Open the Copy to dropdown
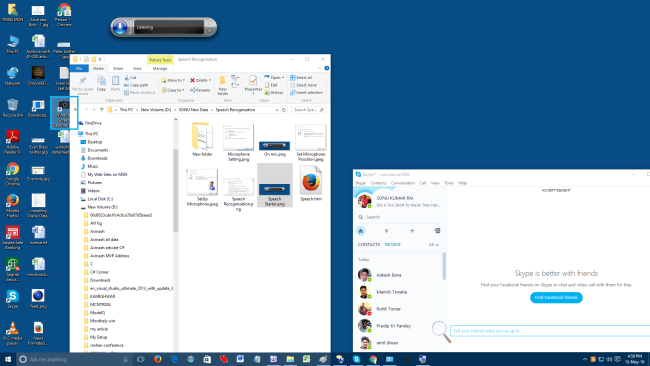 [x=173, y=90]
